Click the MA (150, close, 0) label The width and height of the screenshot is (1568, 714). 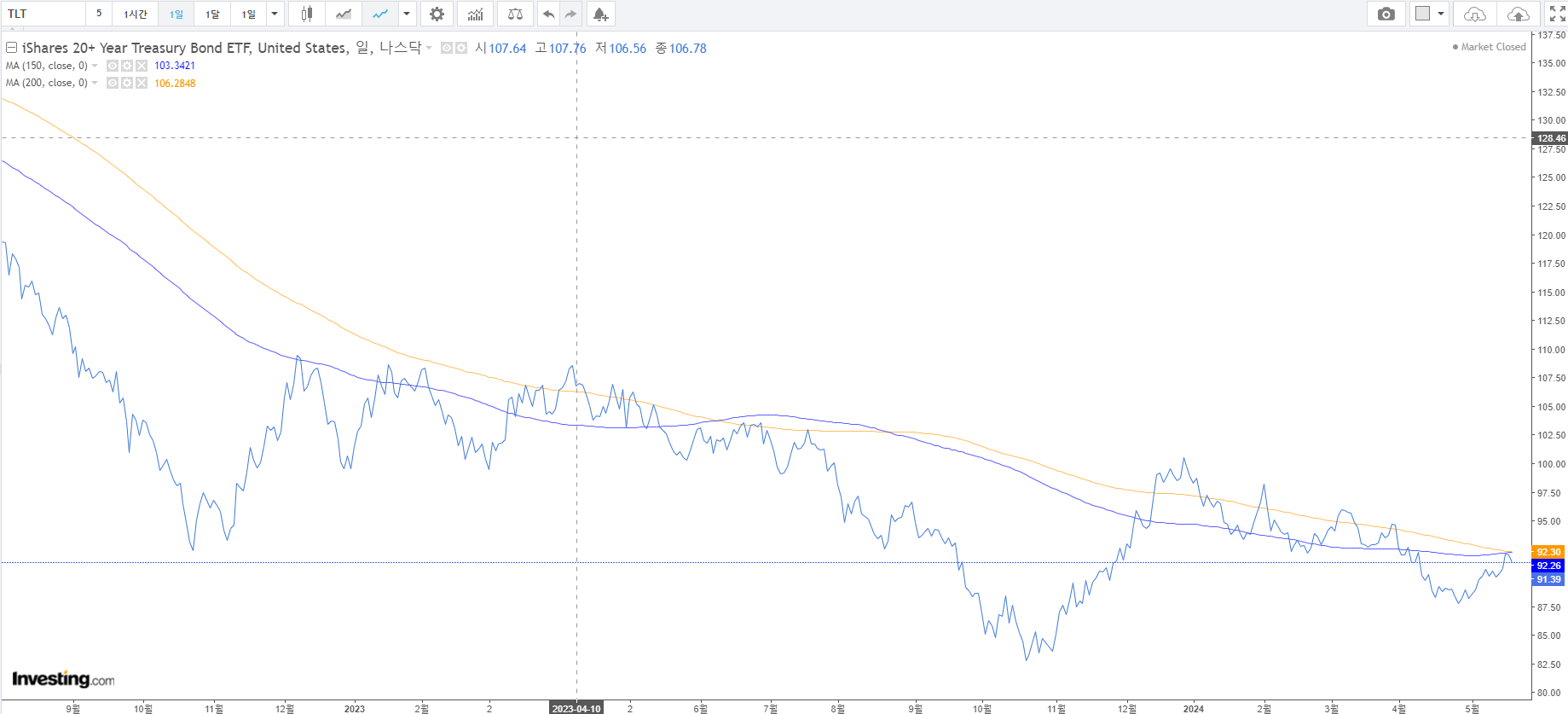tap(47, 66)
